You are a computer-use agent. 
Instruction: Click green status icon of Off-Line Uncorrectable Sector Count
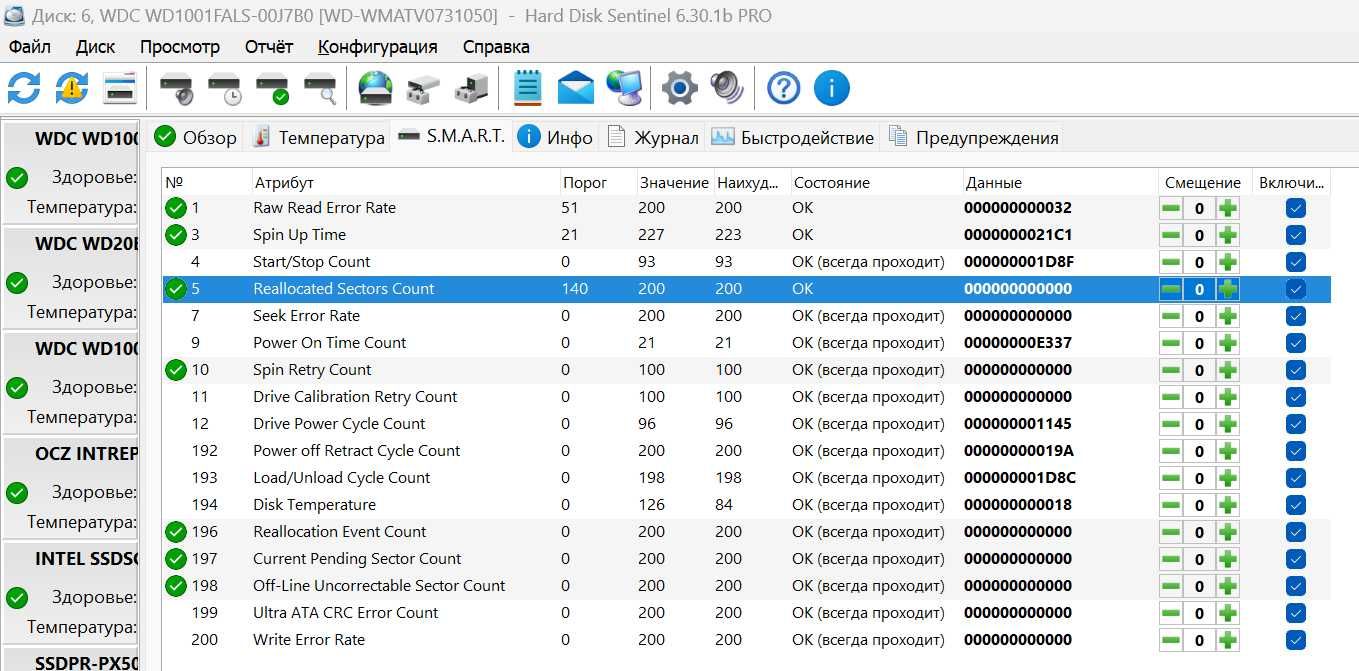tap(176, 586)
